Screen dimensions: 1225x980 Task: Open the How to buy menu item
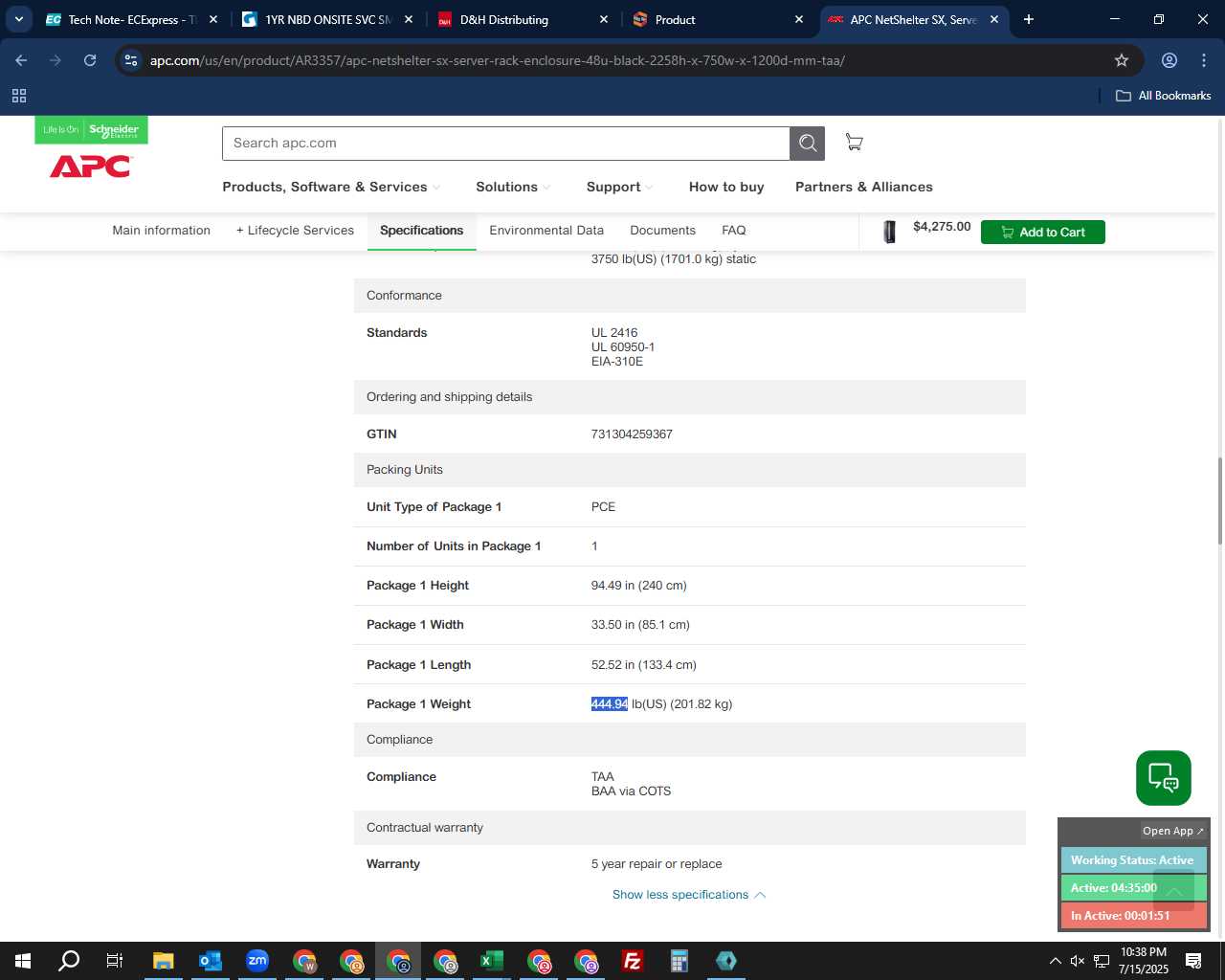click(726, 187)
